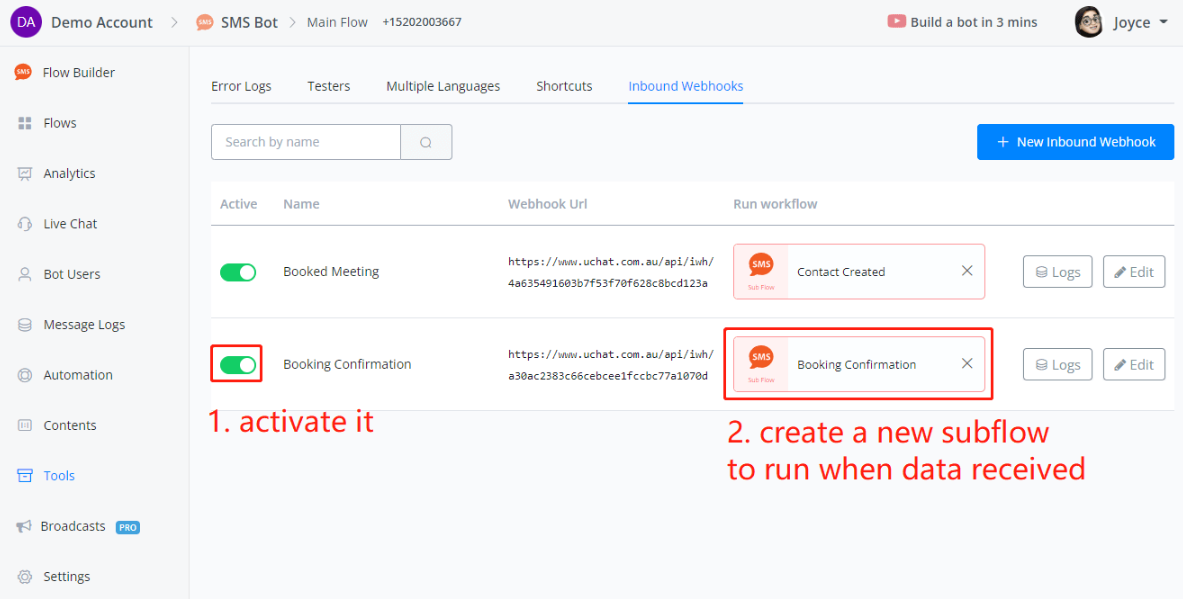Open Live Chat headset icon
The height and width of the screenshot is (599, 1183).
pyautogui.click(x=25, y=224)
